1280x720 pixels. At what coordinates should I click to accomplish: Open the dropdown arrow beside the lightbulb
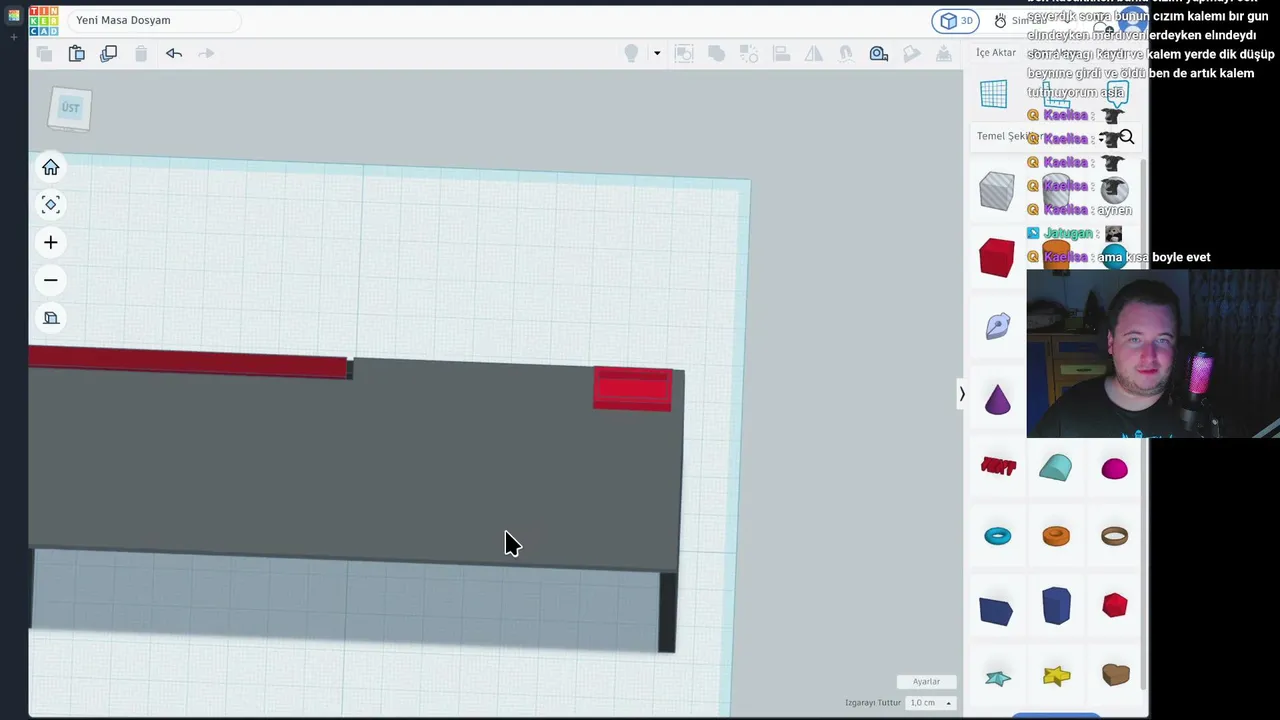click(x=657, y=53)
